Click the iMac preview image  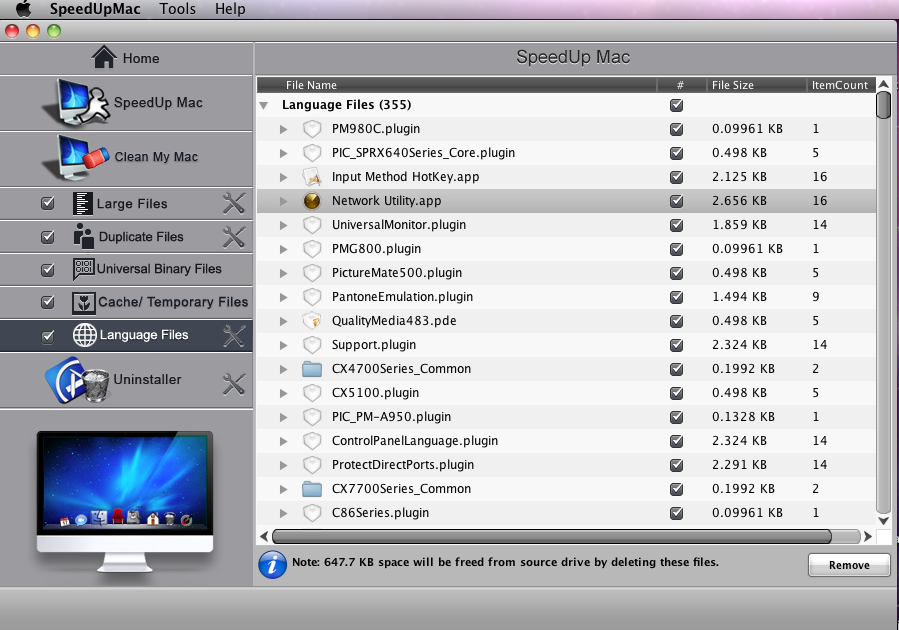click(125, 502)
